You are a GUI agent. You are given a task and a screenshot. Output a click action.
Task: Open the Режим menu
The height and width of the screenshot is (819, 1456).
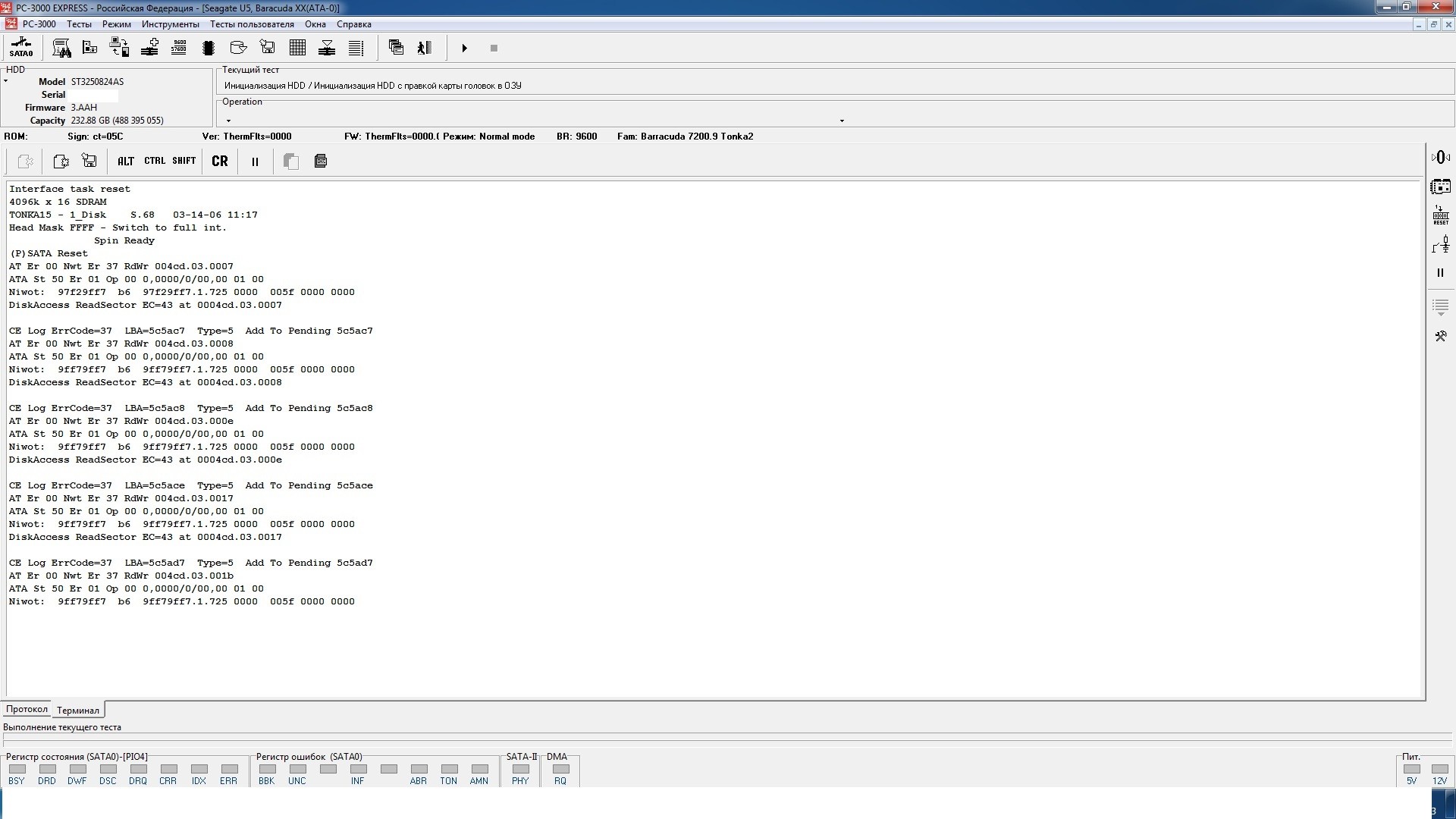[x=117, y=24]
